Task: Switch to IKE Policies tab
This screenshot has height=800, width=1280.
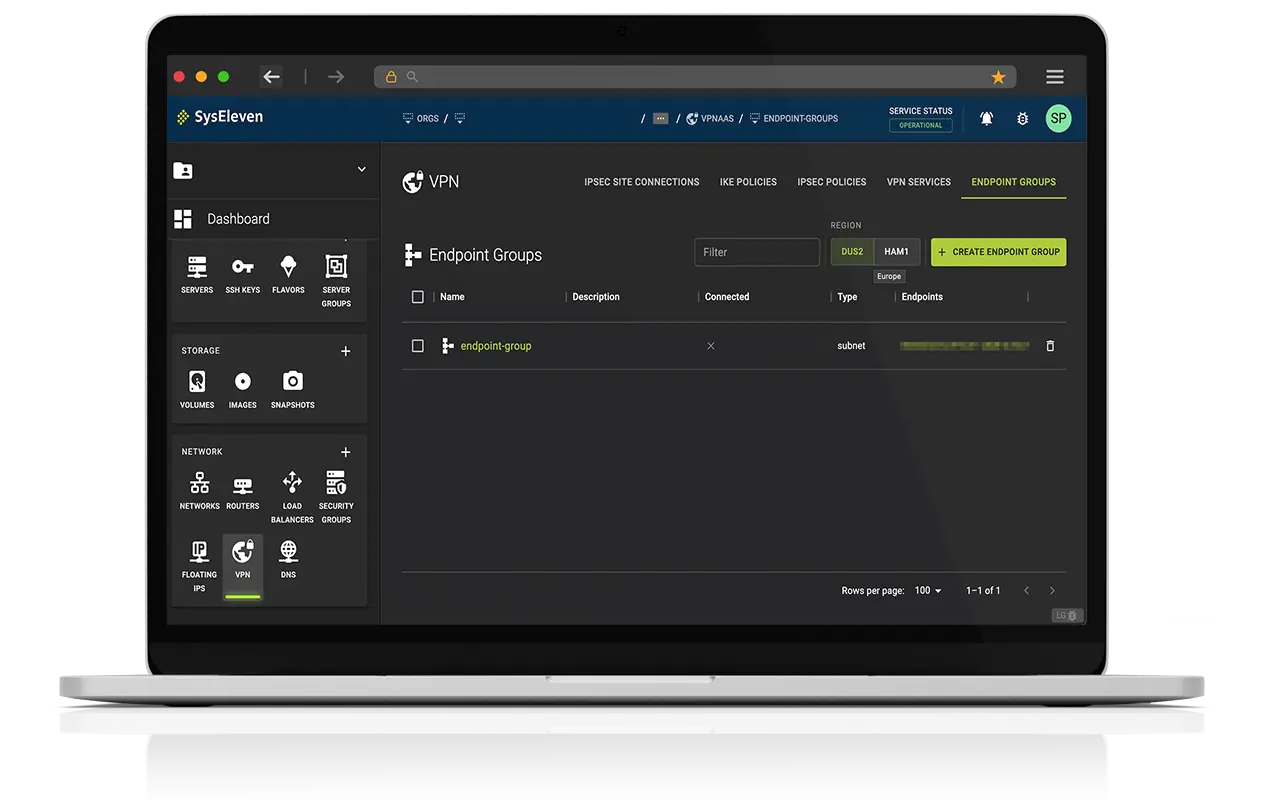Action: click(x=748, y=182)
